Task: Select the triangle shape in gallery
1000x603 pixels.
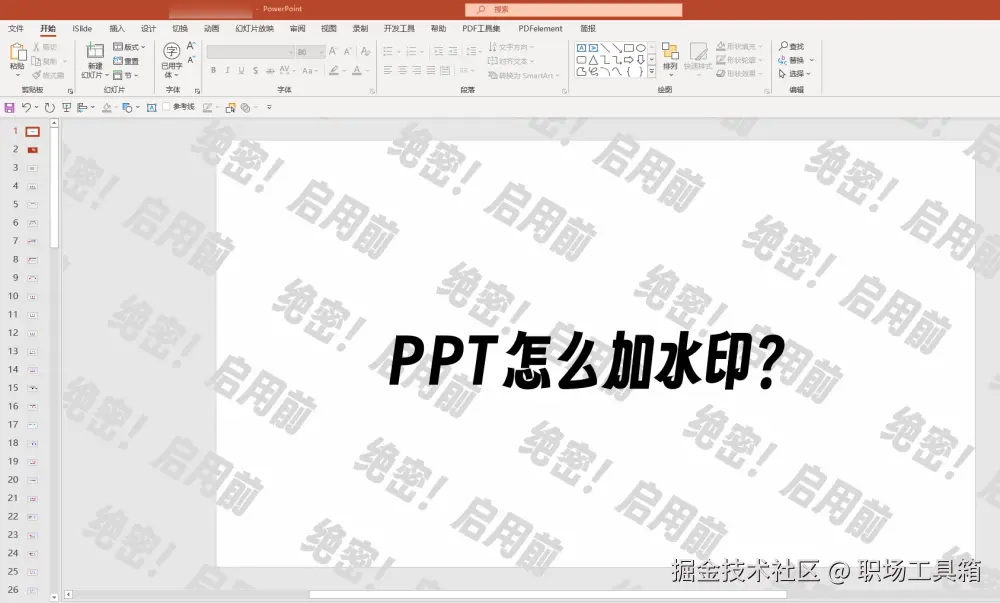Action: coord(593,60)
